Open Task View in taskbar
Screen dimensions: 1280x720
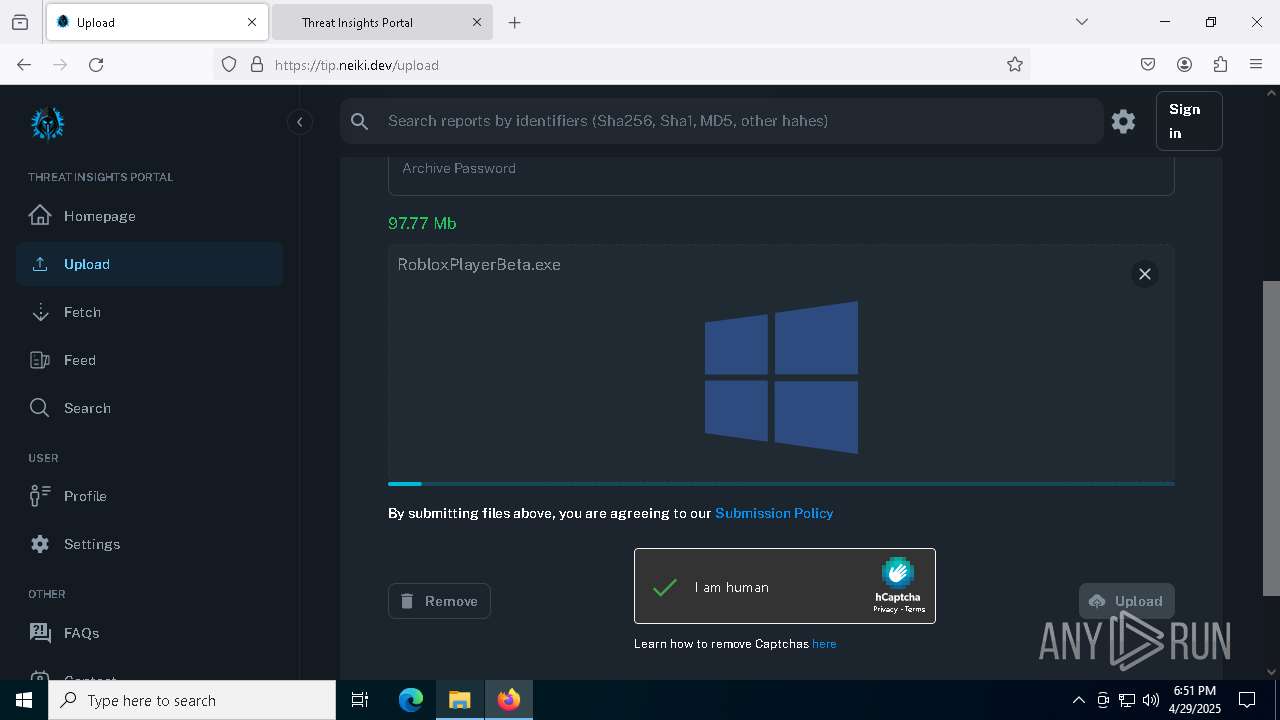pyautogui.click(x=360, y=700)
